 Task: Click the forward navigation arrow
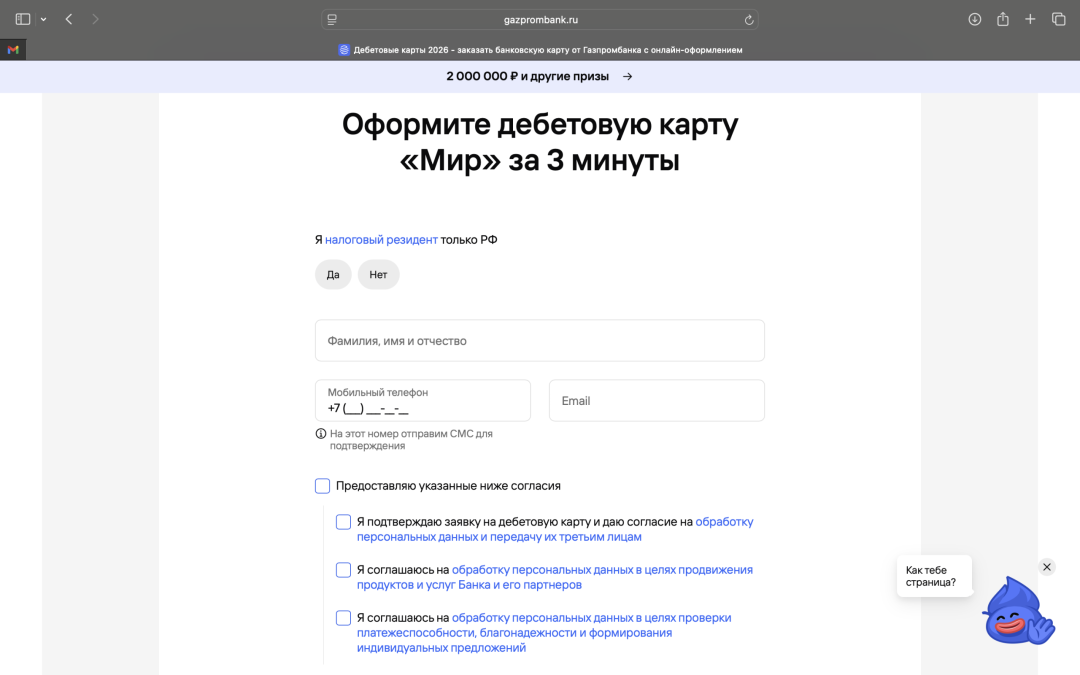[x=95, y=18]
